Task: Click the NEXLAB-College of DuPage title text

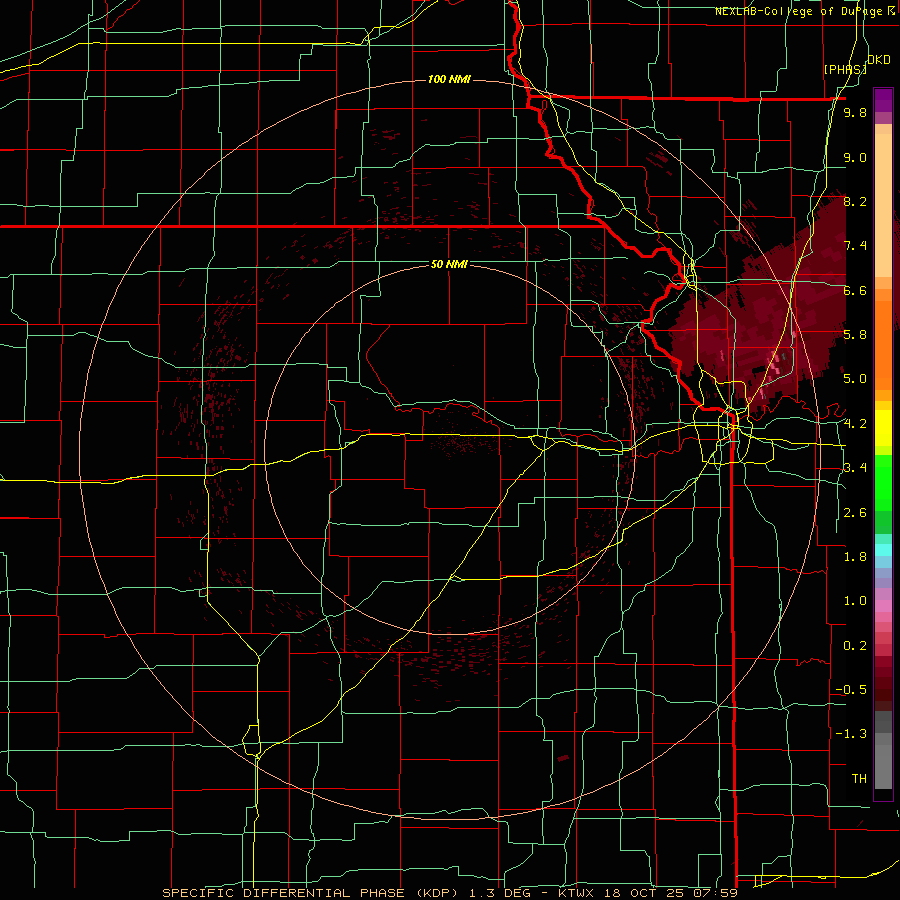Action: tap(799, 11)
